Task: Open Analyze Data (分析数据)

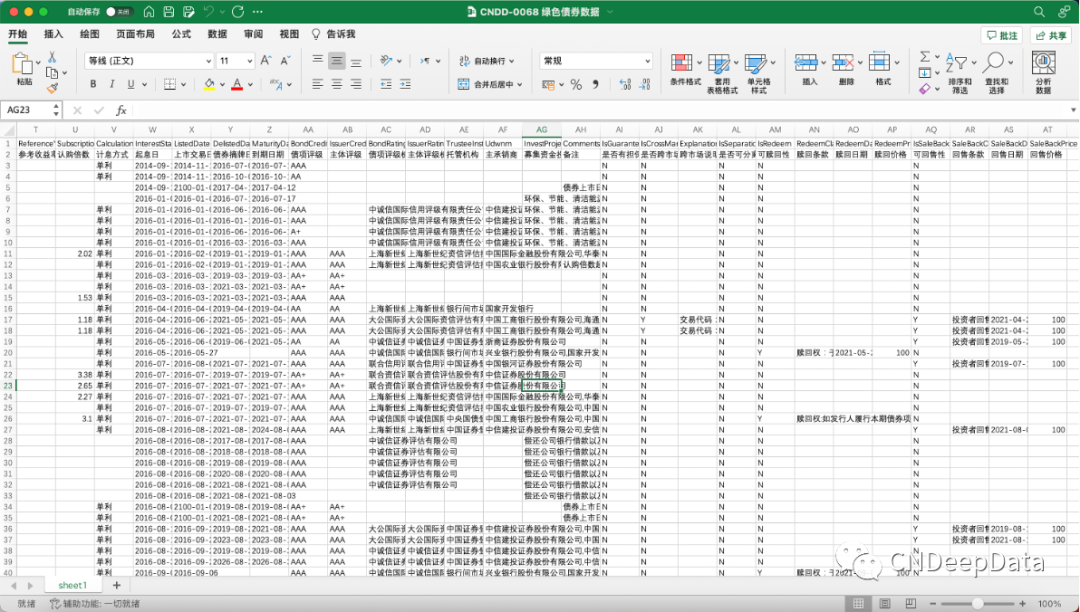Action: point(1043,73)
